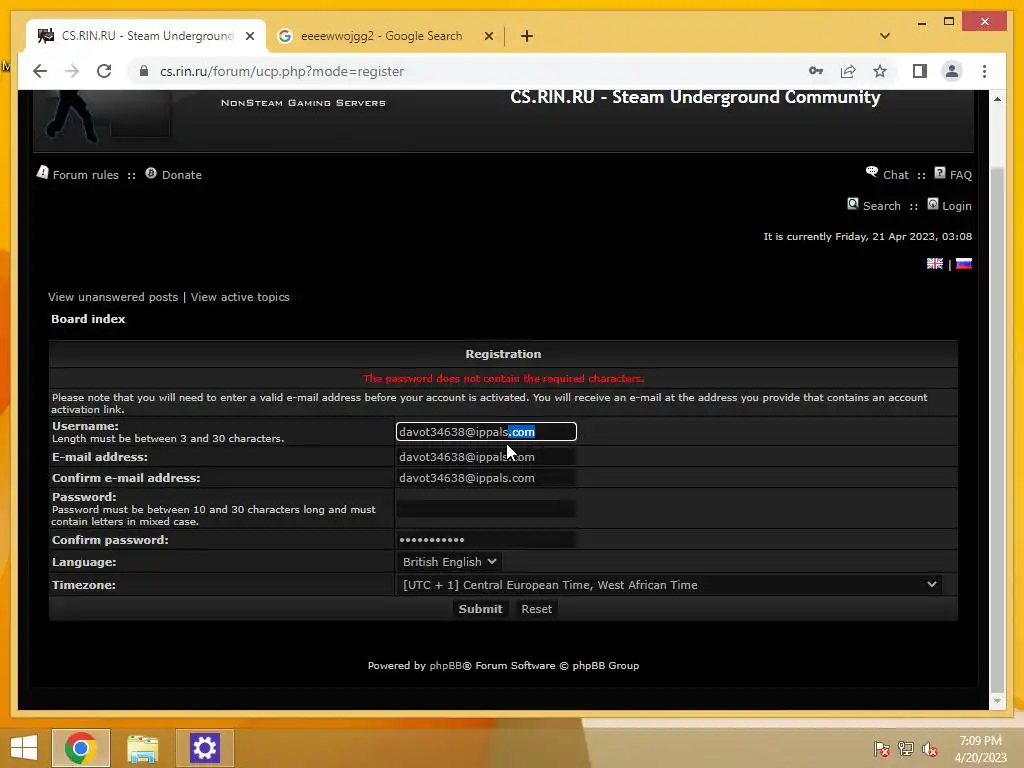1024x768 pixels.
Task: Open the FAQ link
Action: (x=961, y=175)
